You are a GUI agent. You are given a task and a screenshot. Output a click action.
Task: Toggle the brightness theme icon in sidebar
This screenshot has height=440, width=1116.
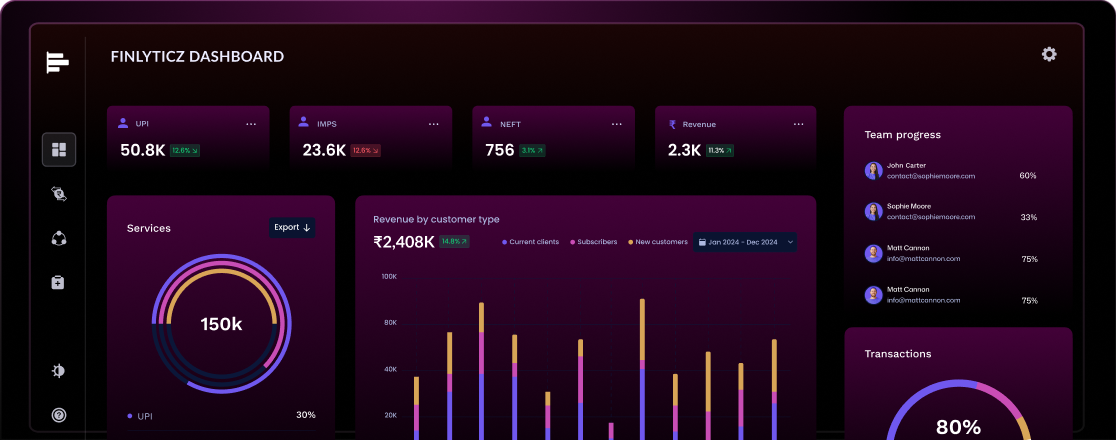coord(59,371)
